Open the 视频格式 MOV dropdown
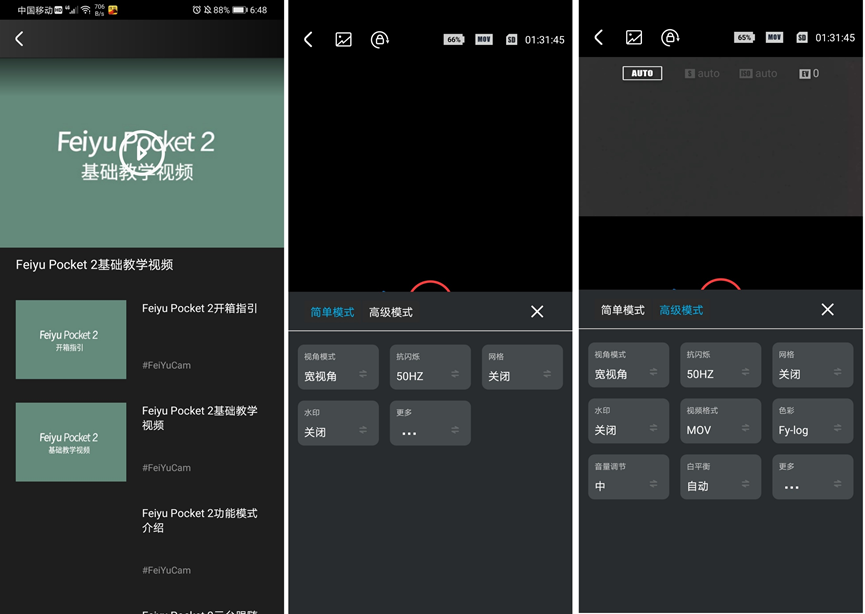 720,421
